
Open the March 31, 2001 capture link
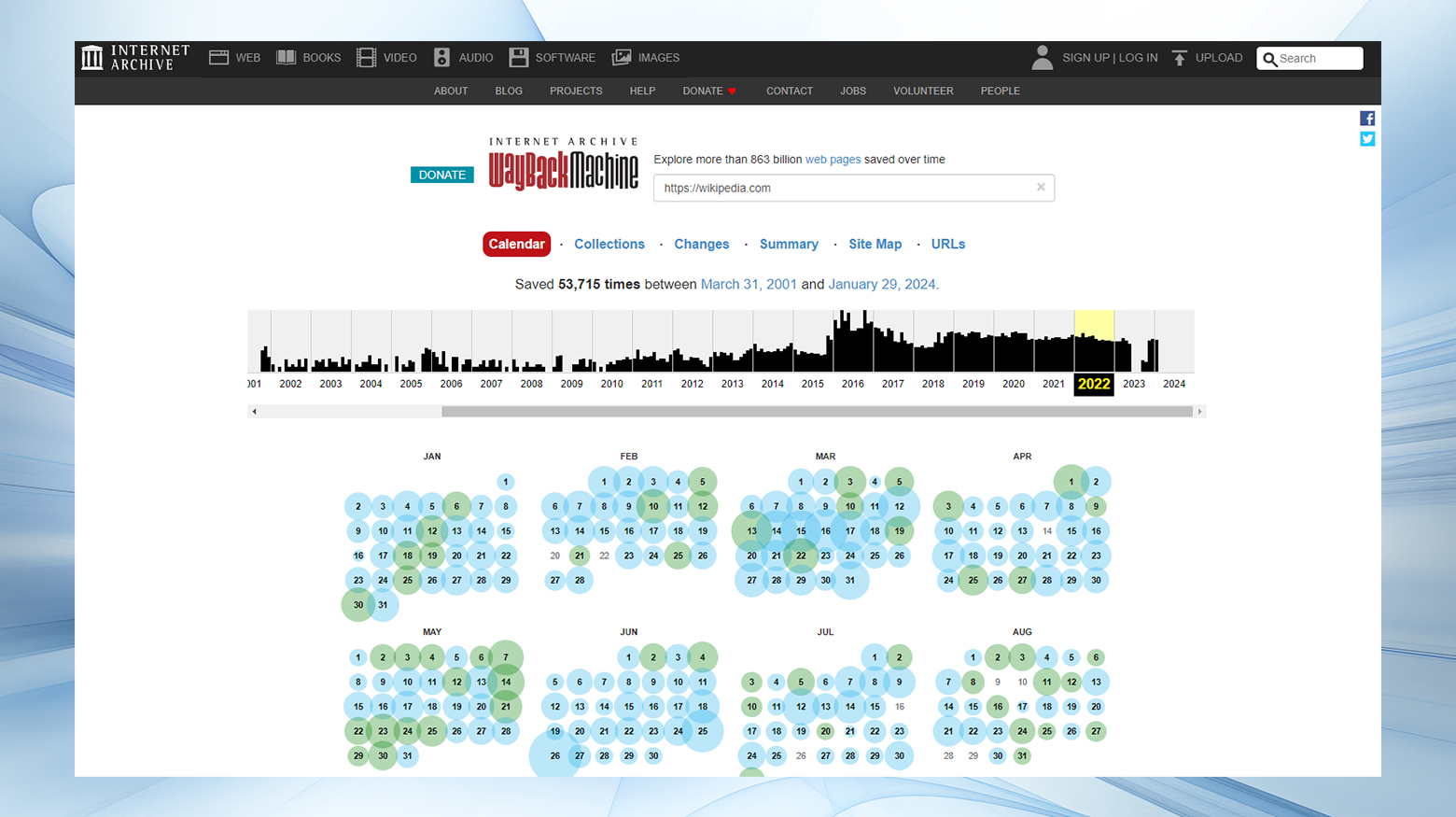(x=749, y=284)
